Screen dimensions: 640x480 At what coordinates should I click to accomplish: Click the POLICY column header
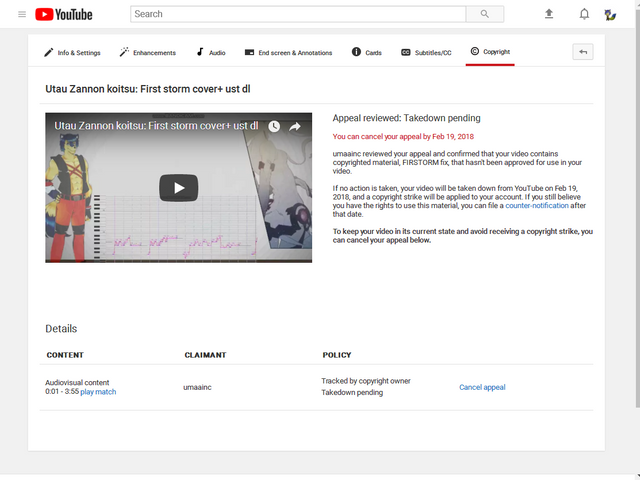[x=337, y=355]
